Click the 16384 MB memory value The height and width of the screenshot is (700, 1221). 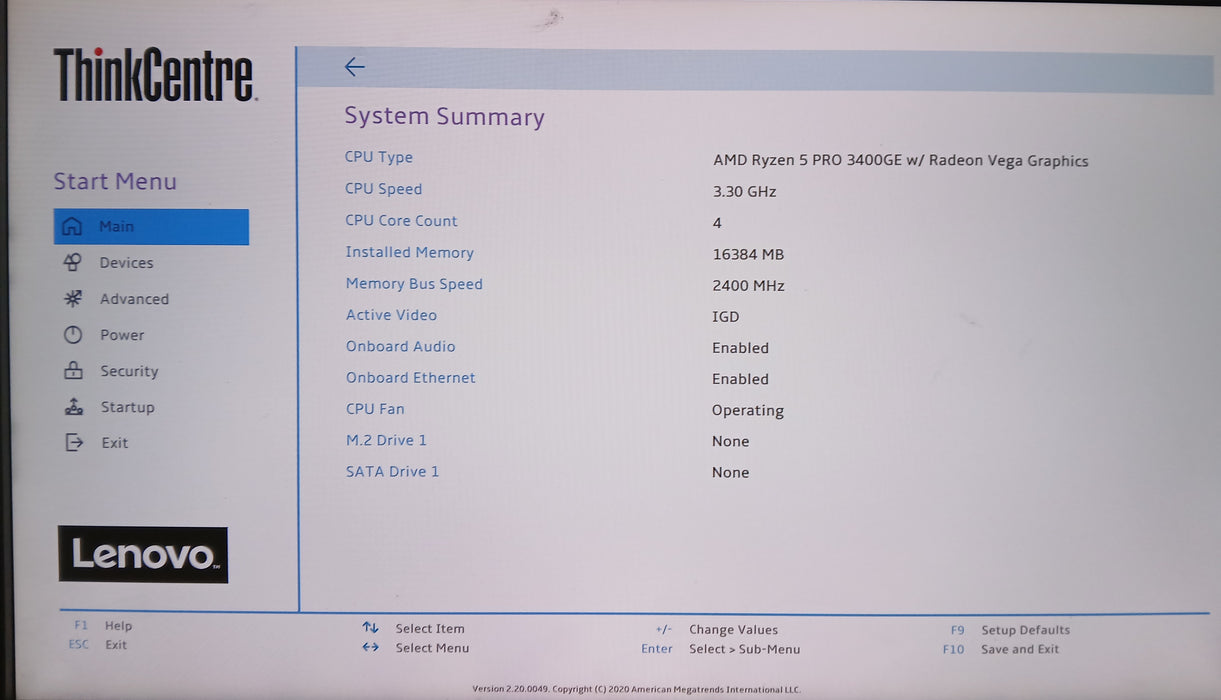(x=748, y=254)
